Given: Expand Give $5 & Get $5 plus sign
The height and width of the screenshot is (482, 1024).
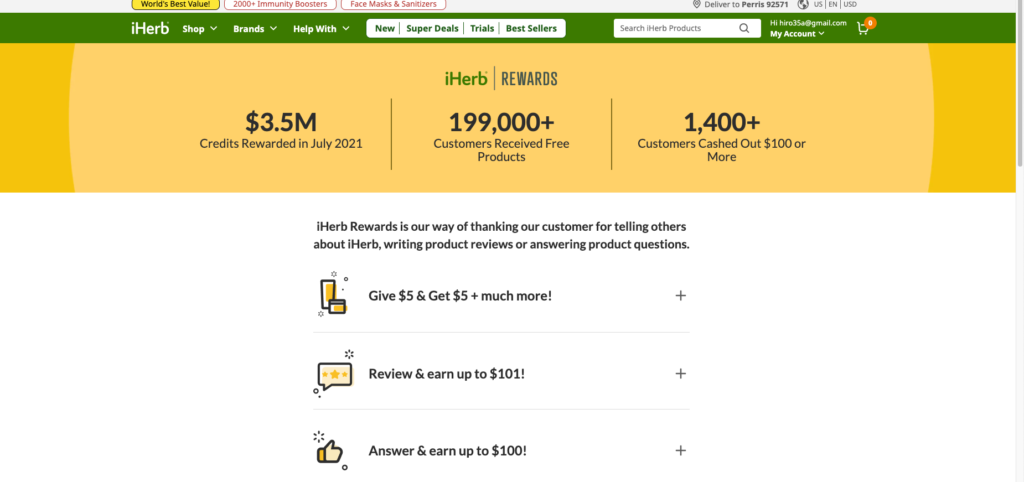Looking at the screenshot, I should click(x=680, y=295).
